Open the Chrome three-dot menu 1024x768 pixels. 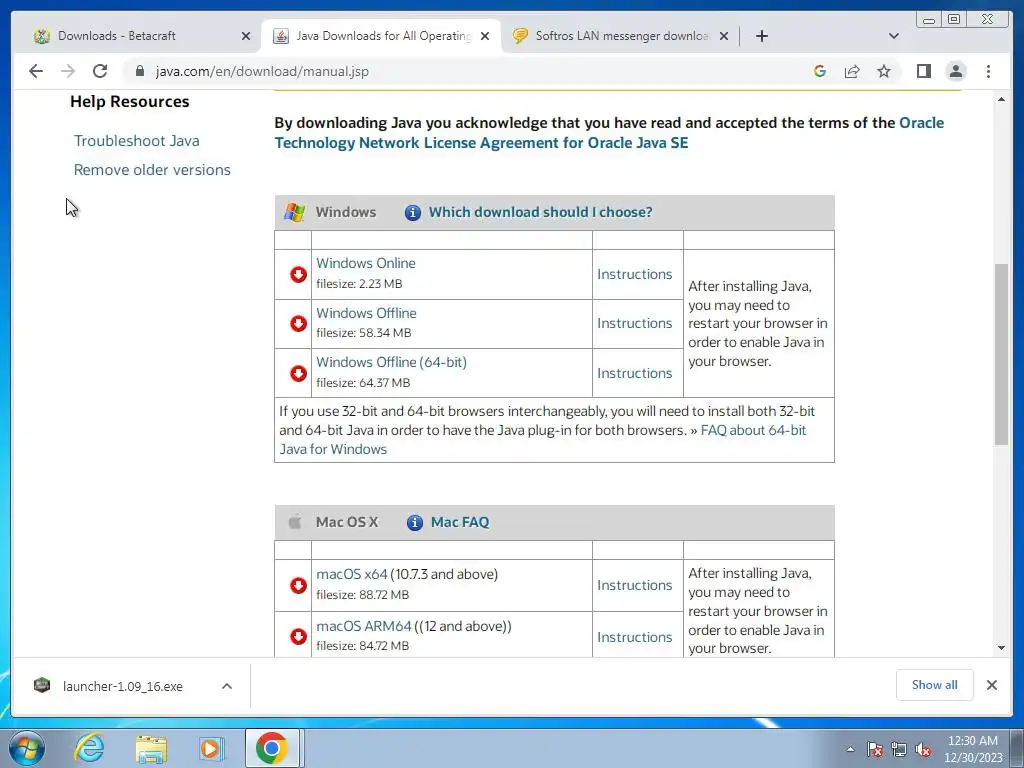tap(988, 71)
